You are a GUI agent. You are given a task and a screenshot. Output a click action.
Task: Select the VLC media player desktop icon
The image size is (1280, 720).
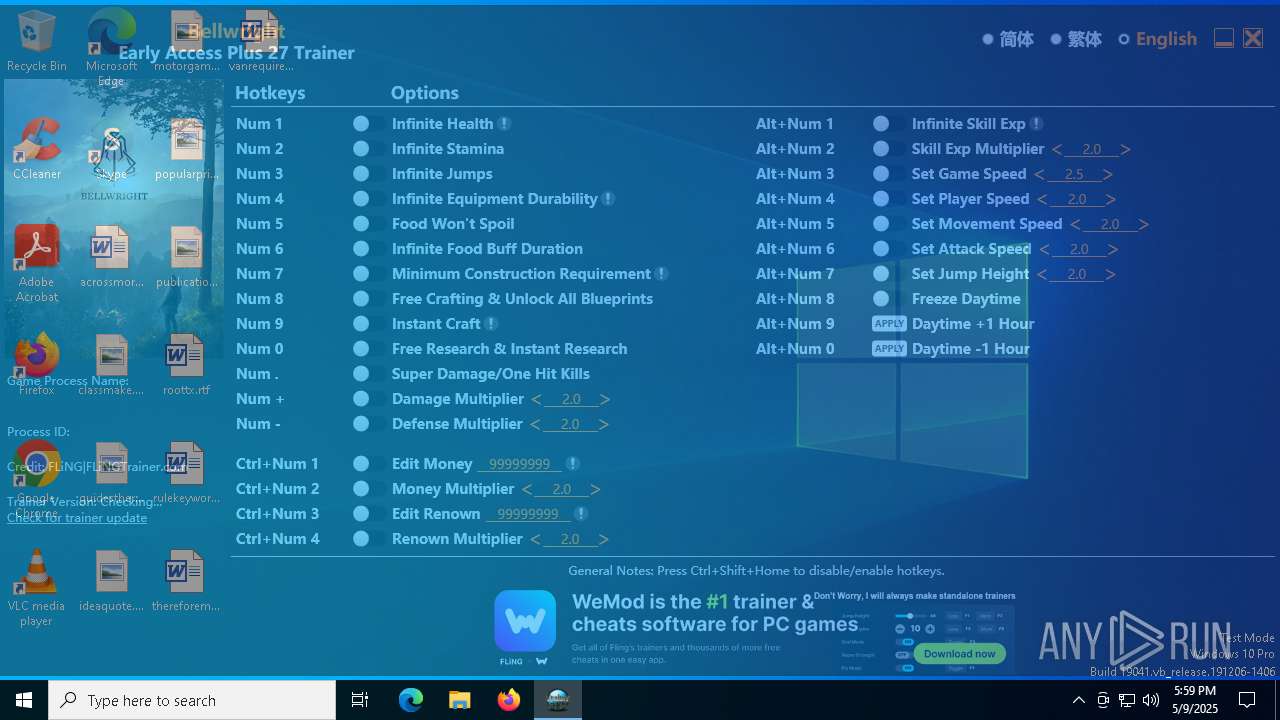tap(36, 588)
